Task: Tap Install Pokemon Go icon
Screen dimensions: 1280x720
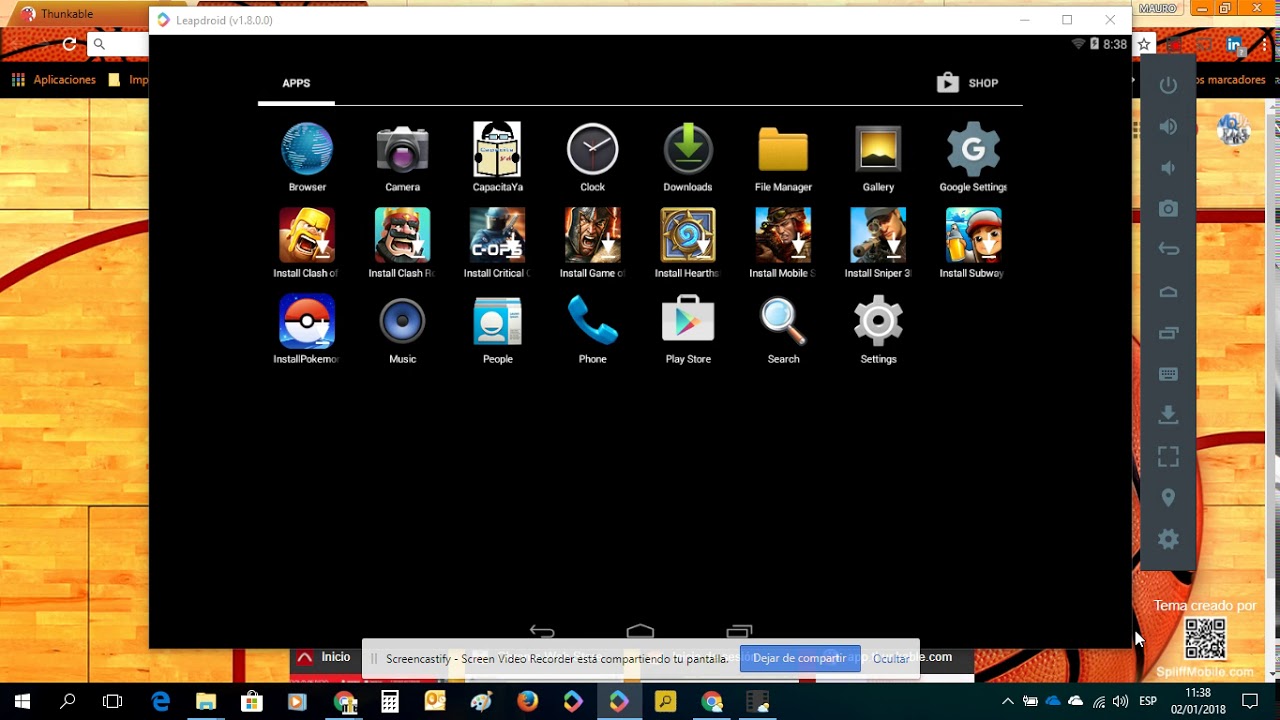Action: click(x=307, y=321)
